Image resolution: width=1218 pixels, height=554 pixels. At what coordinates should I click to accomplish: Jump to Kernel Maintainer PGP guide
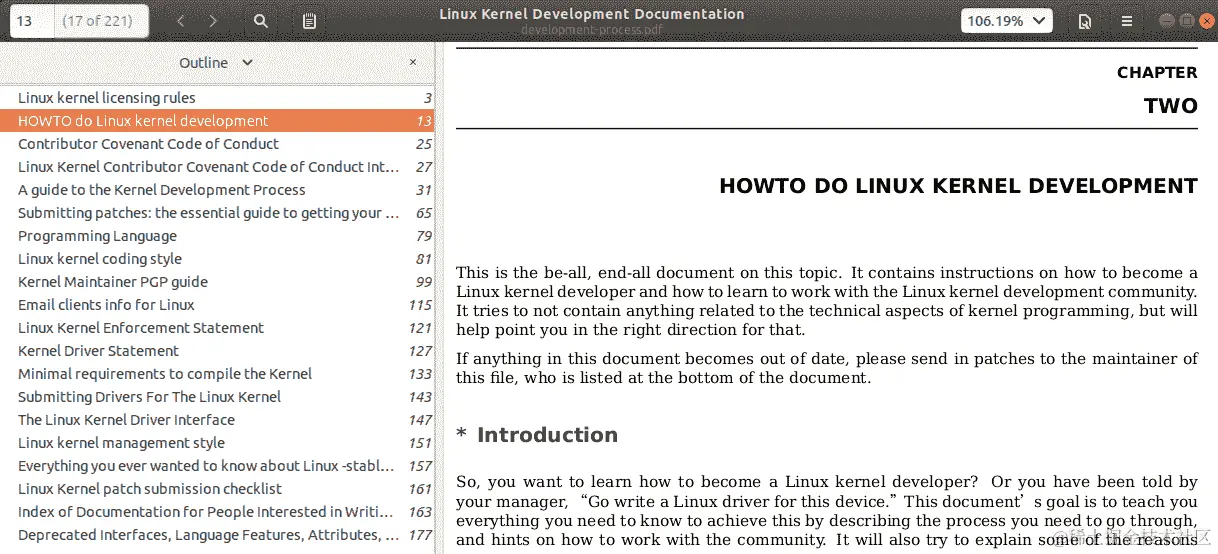pos(217,282)
